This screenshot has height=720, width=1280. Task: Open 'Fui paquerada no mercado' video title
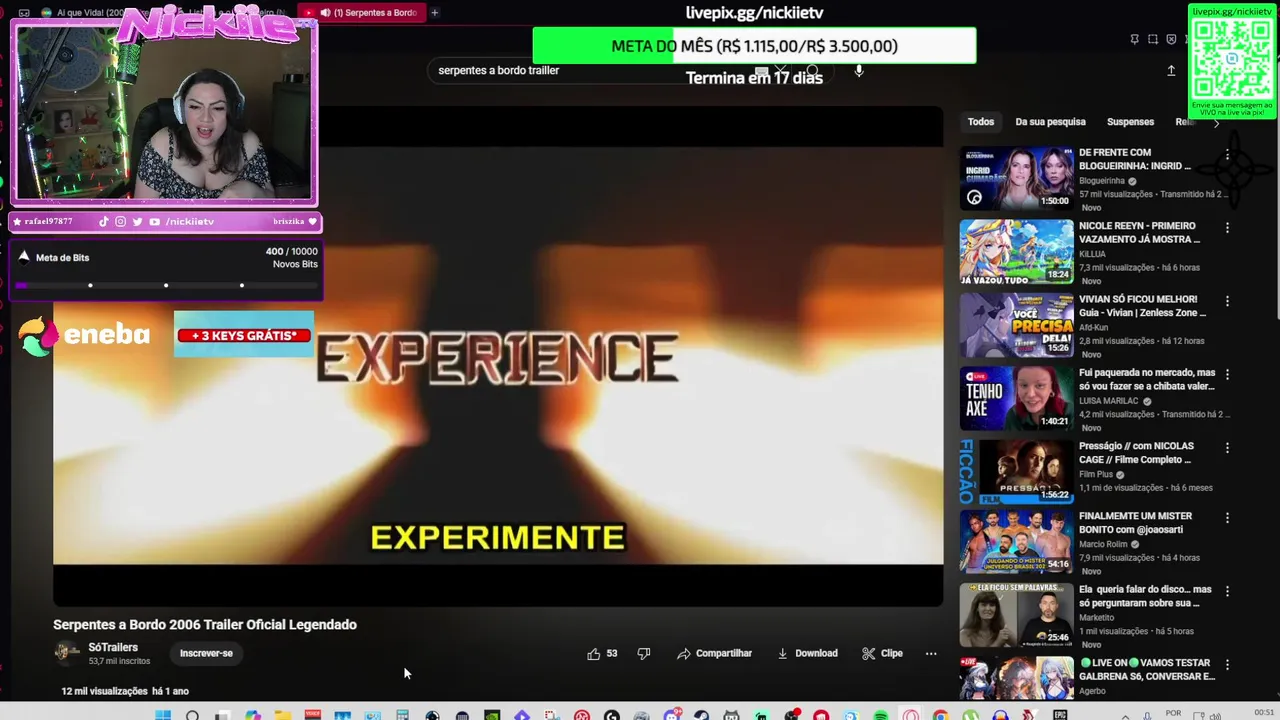coord(1147,379)
